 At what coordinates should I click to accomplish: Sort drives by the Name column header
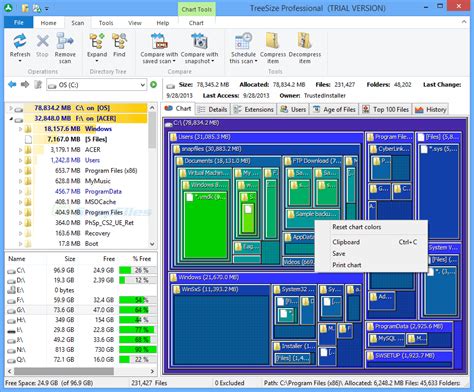click(x=17, y=259)
